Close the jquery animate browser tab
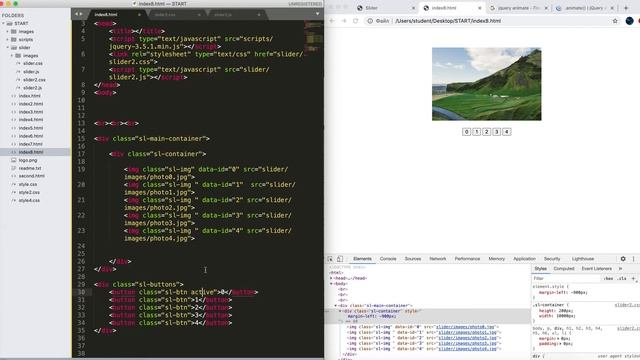The width and height of the screenshot is (640, 360). pos(546,8)
